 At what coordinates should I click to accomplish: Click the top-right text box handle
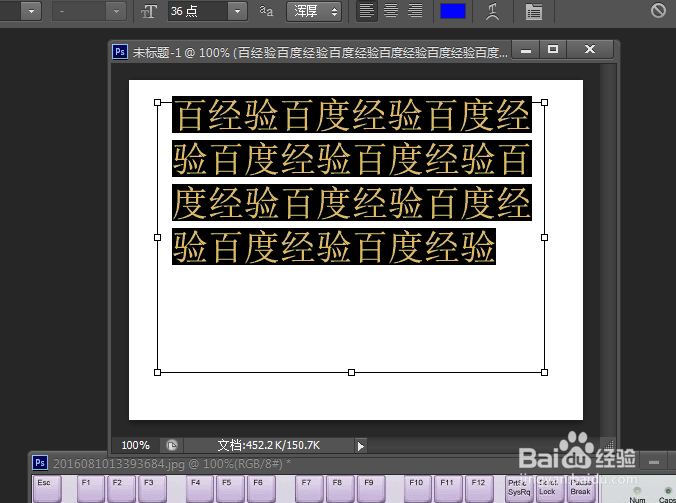click(545, 103)
